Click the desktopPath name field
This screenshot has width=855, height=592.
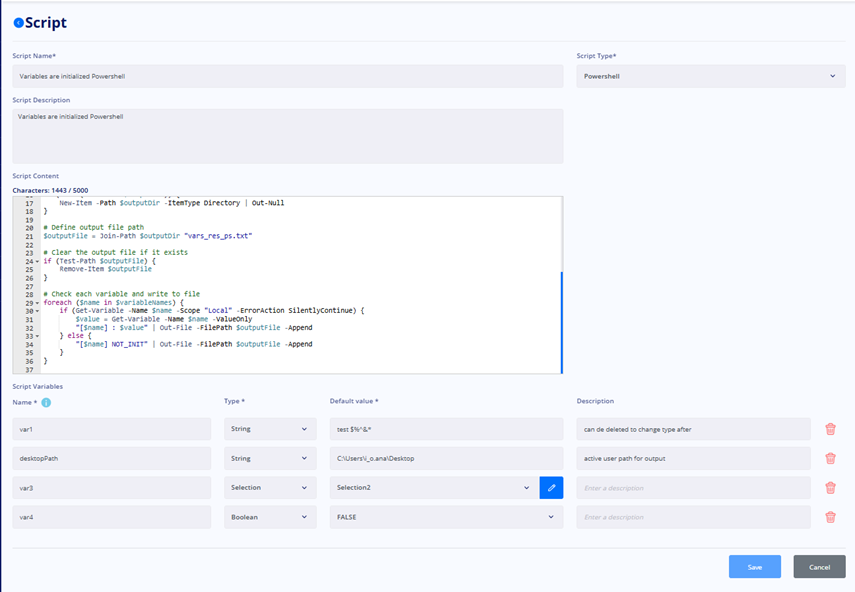pos(112,458)
